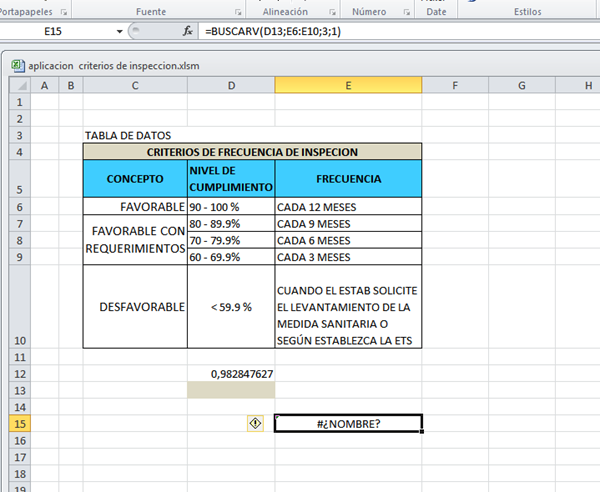This screenshot has height=492, width=600.
Task: Select column E header
Action: click(348, 85)
